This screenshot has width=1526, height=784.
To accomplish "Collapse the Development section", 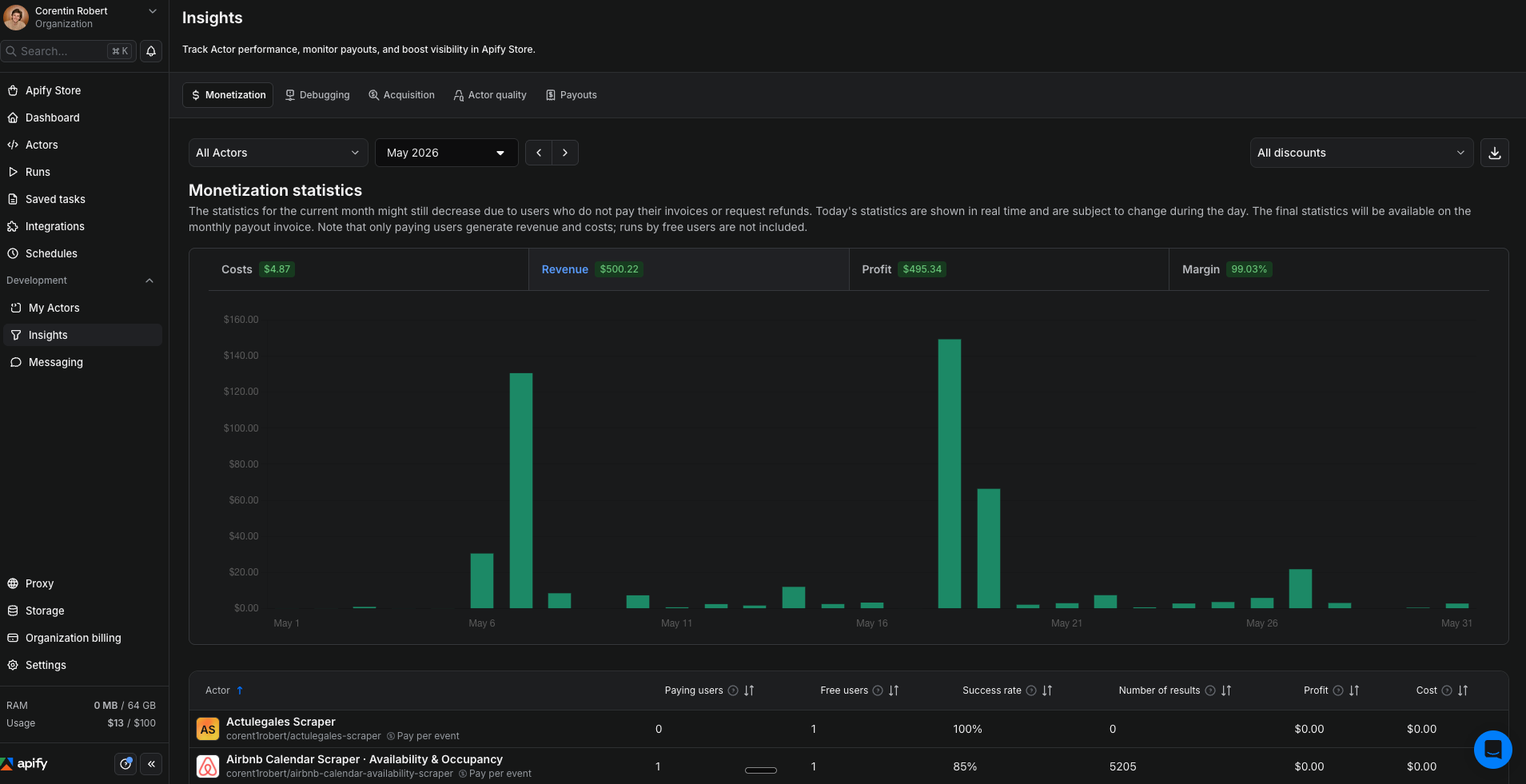I will (x=149, y=281).
